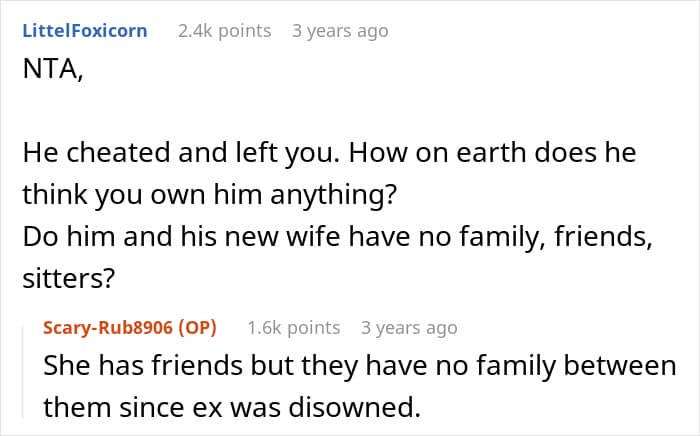Click the 1.6k points score
This screenshot has height=436, width=700.
293,327
